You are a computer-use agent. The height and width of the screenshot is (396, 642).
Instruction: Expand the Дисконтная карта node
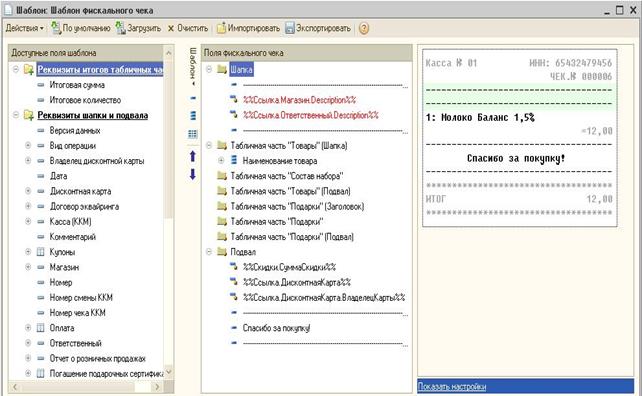point(28,191)
